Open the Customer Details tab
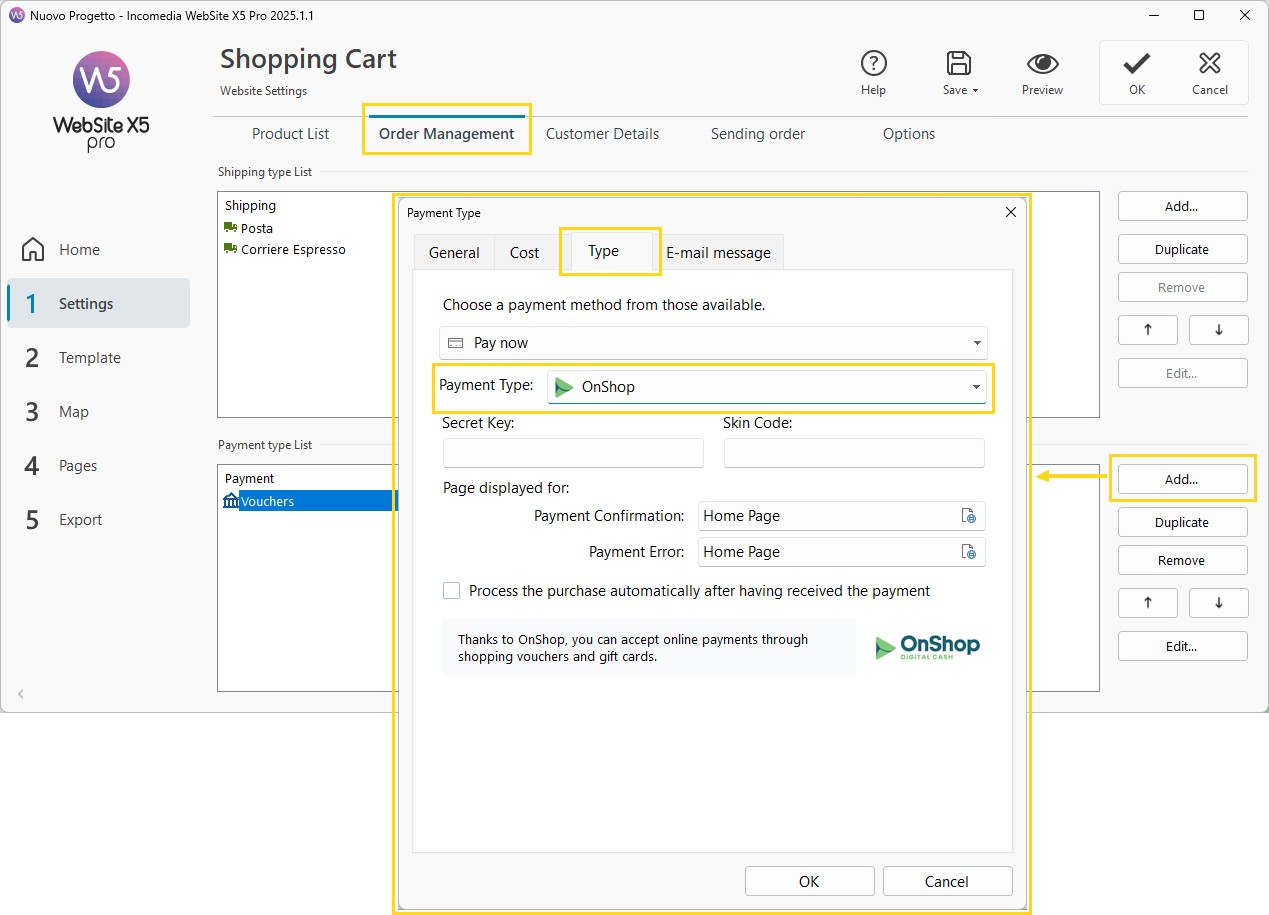Image resolution: width=1269 pixels, height=915 pixels. 602,134
